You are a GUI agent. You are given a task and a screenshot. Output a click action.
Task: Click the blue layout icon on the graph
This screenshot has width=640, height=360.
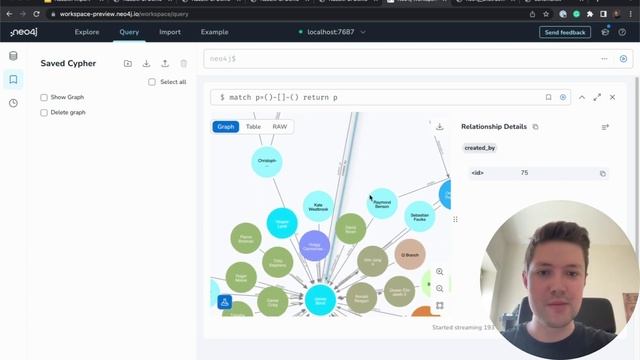click(x=224, y=302)
